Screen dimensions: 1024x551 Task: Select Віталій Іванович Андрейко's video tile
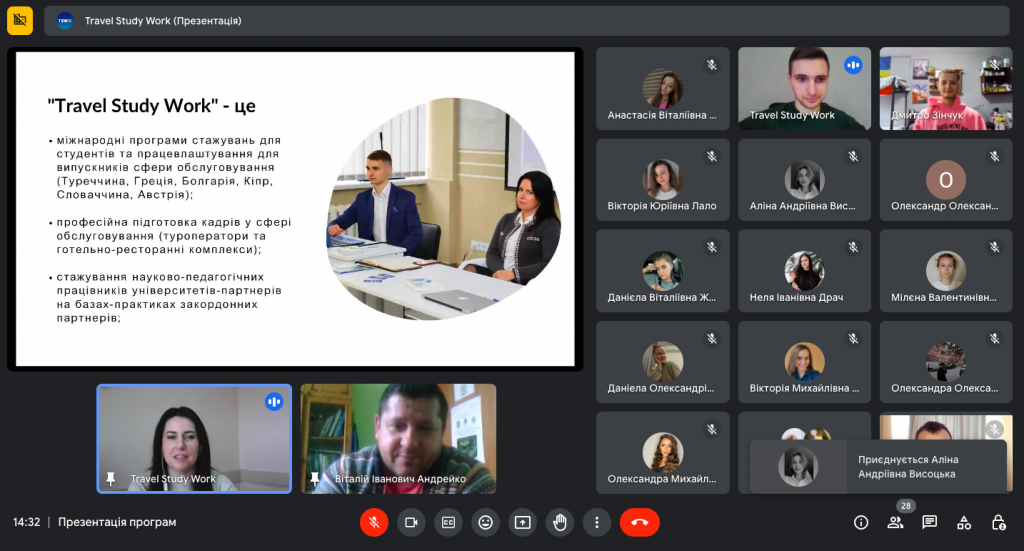point(398,438)
